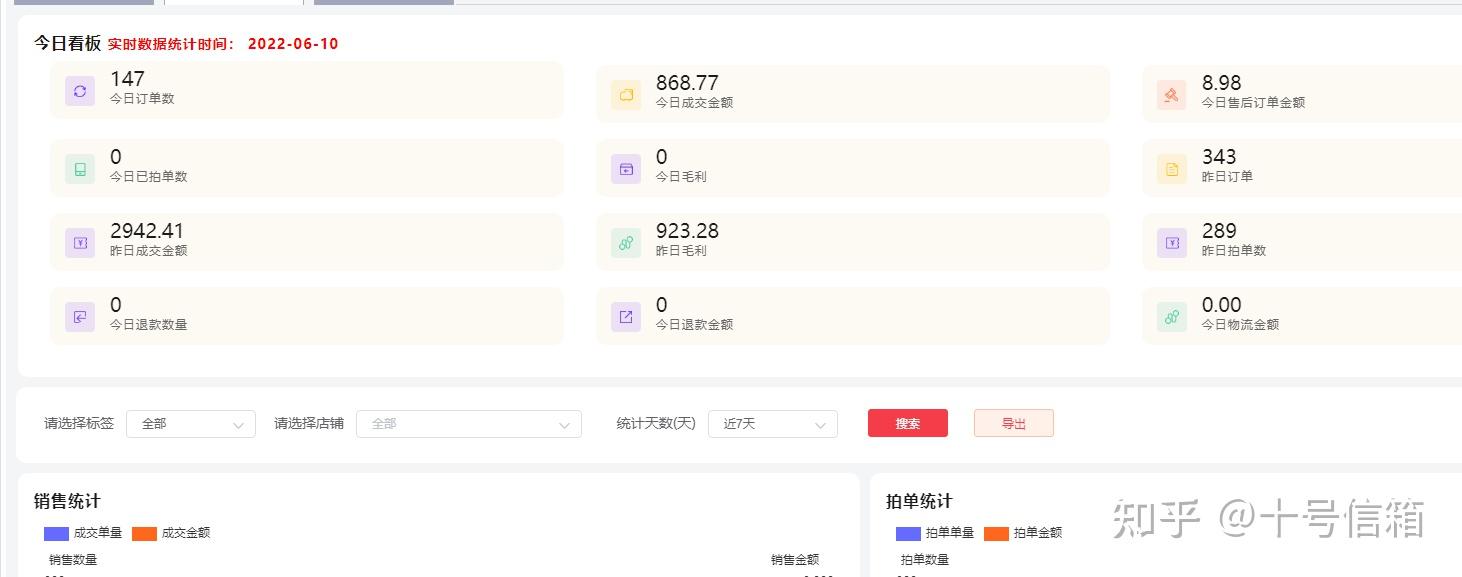
Task: Click the 289 昨日拍单数 value
Action: pos(1219,231)
